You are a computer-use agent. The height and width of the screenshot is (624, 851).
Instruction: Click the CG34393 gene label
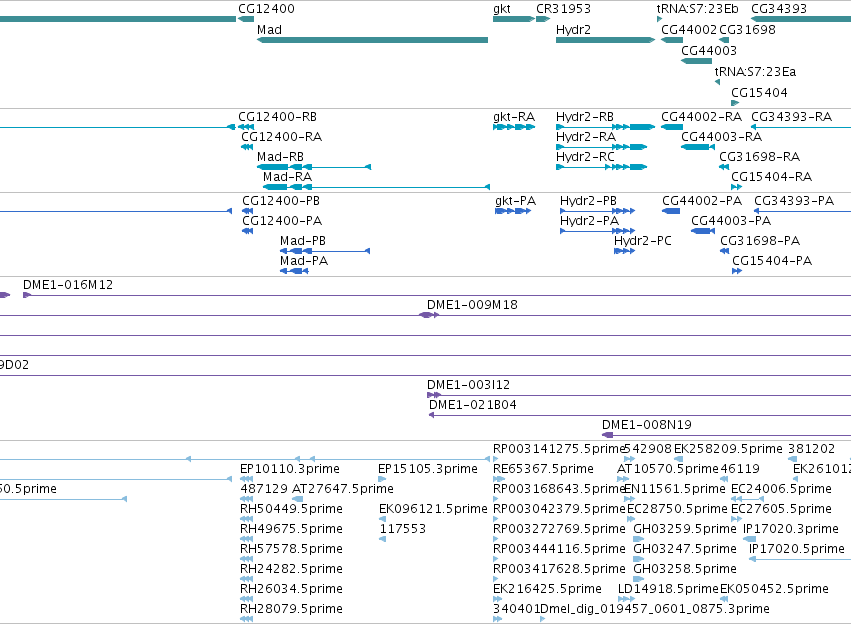click(x=779, y=9)
